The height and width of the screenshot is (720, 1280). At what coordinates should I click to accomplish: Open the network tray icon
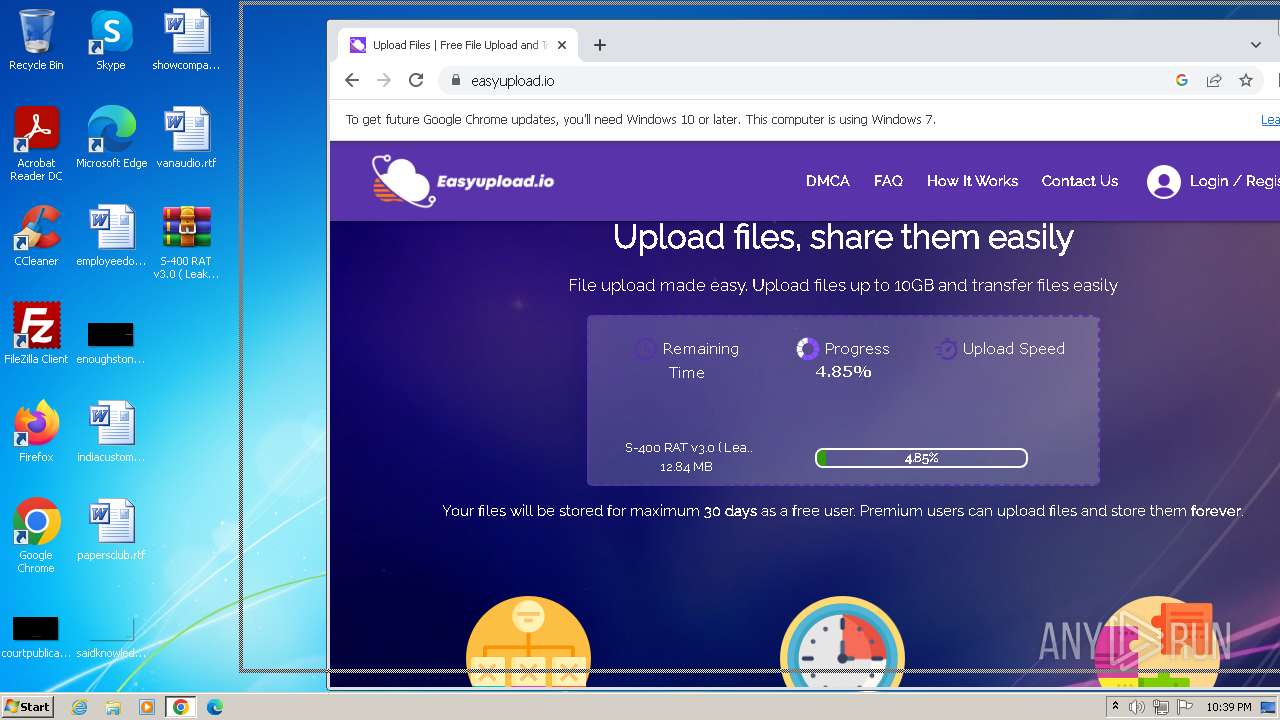[x=1161, y=707]
